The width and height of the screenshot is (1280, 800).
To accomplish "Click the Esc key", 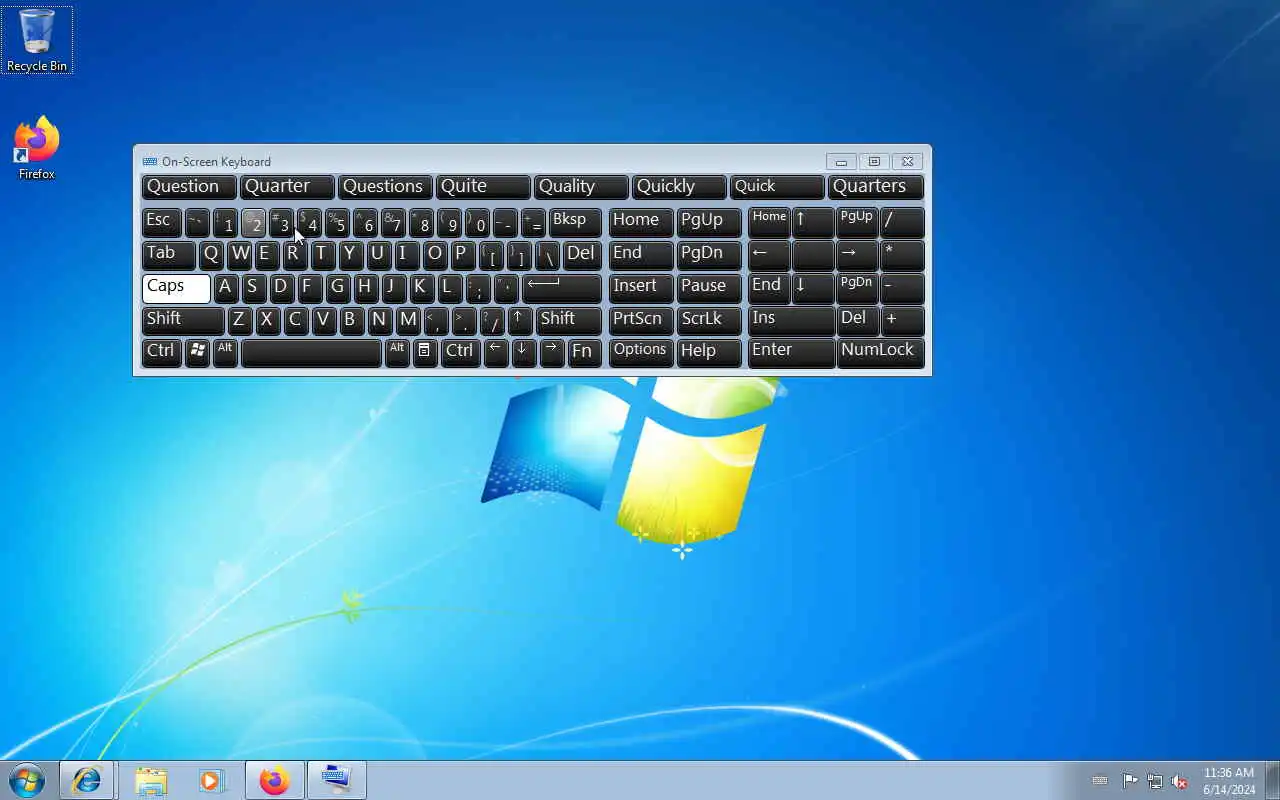I will pyautogui.click(x=162, y=222).
